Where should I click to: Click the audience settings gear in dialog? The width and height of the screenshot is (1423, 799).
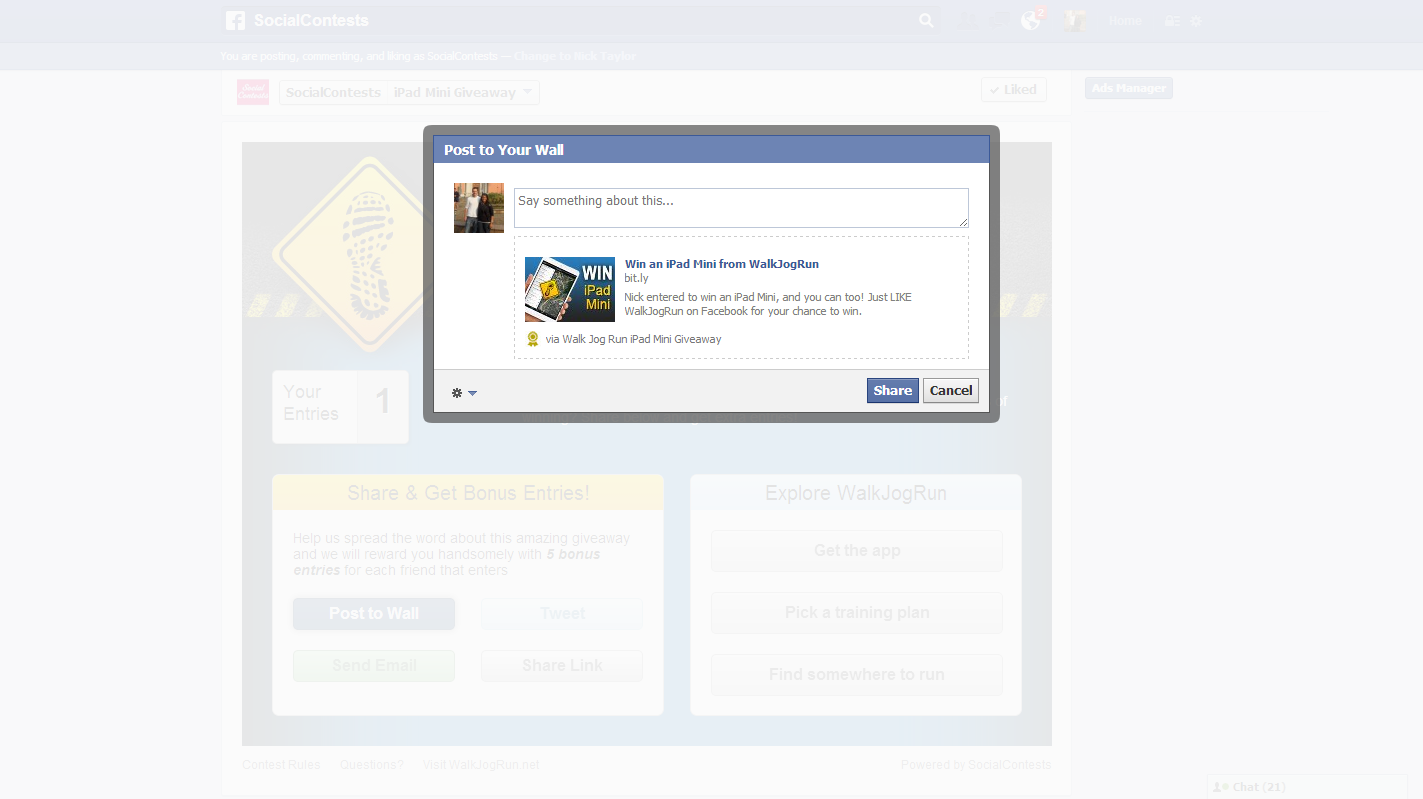click(457, 393)
